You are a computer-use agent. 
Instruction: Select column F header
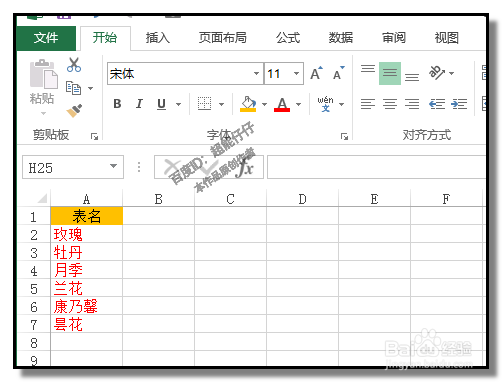446,199
